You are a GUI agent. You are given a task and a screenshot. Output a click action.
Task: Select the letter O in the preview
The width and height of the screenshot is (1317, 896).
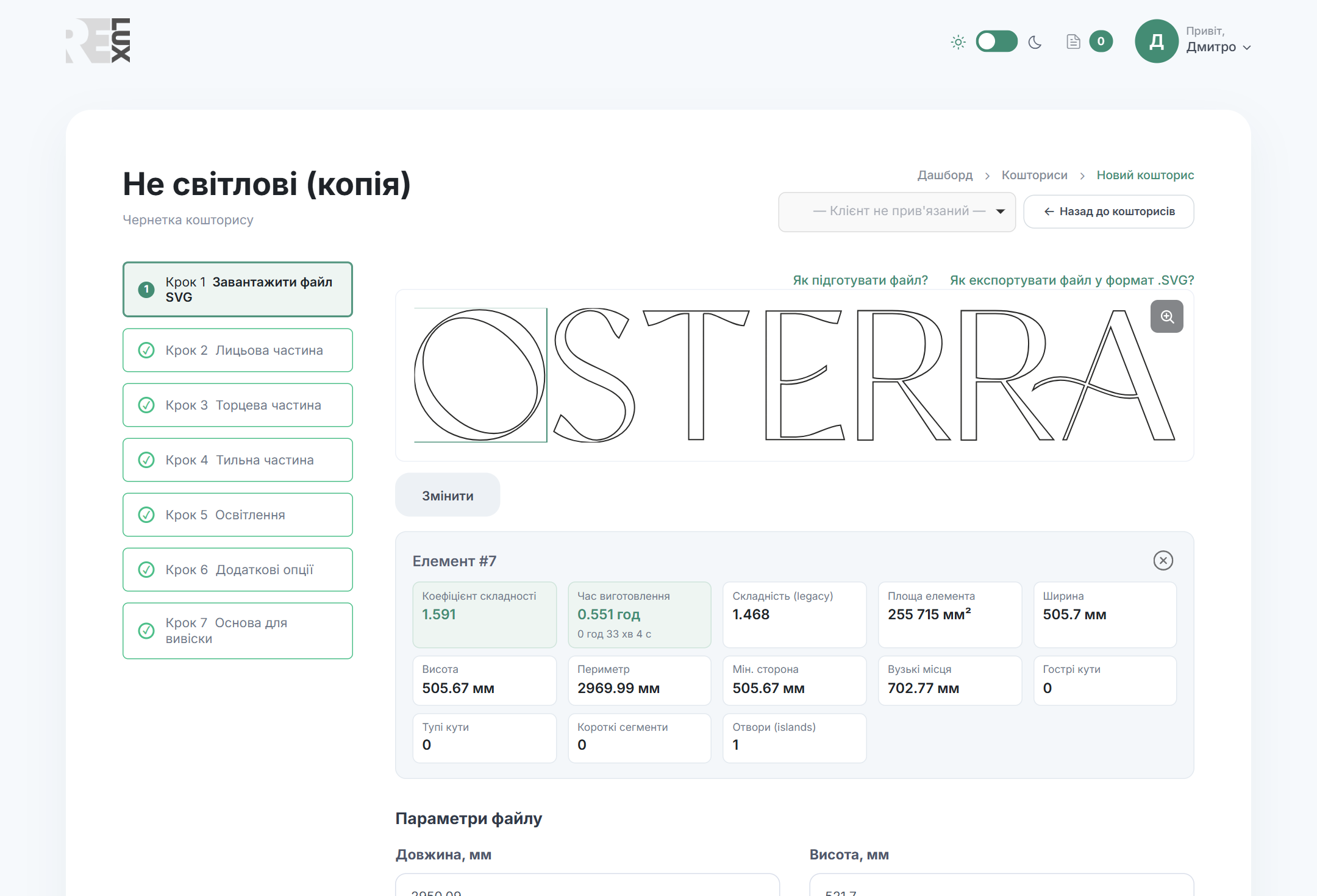pos(480,375)
